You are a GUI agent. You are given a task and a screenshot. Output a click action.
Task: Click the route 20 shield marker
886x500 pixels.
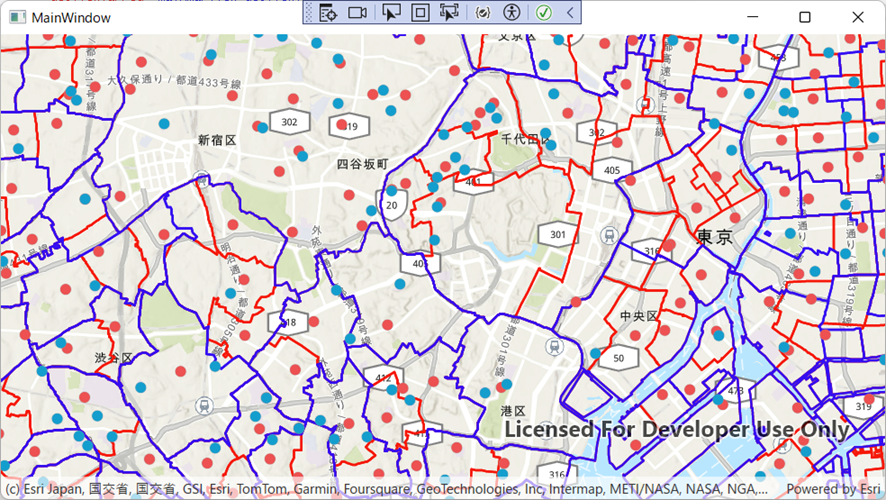(392, 205)
